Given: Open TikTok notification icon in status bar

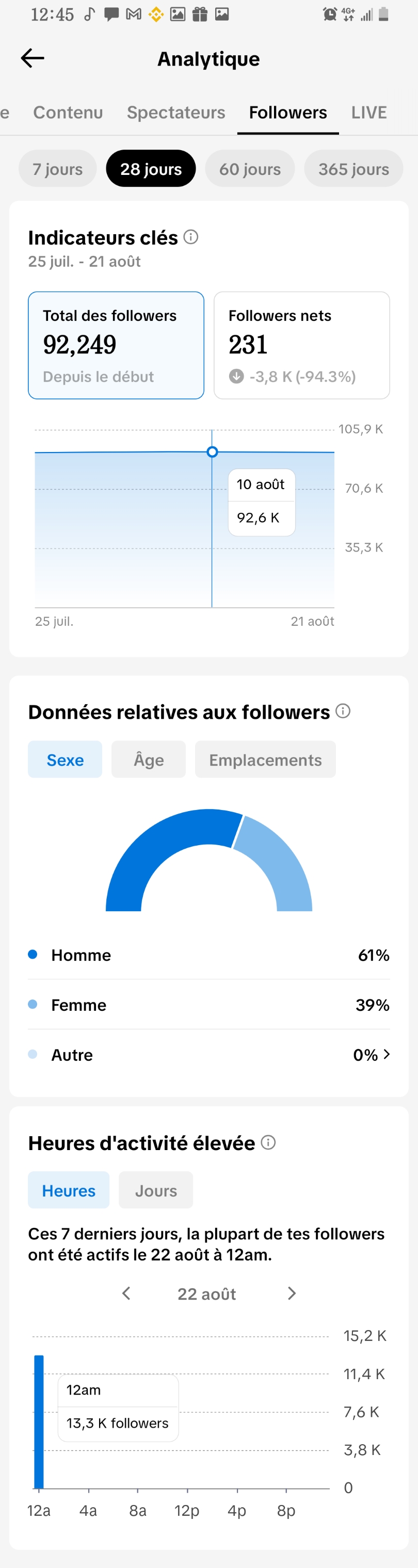Looking at the screenshot, I should tap(89, 14).
